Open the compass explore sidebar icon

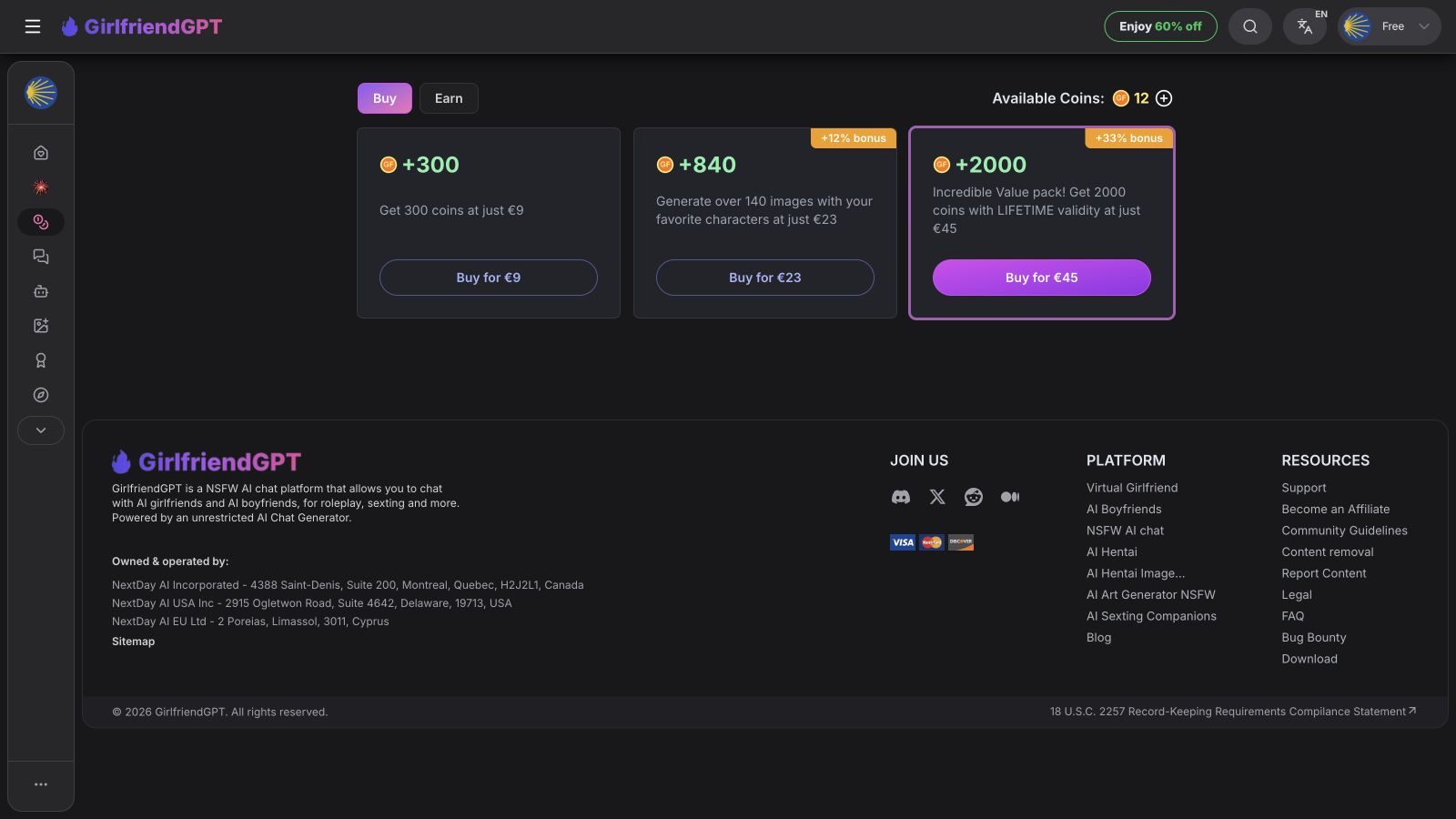[x=41, y=395]
